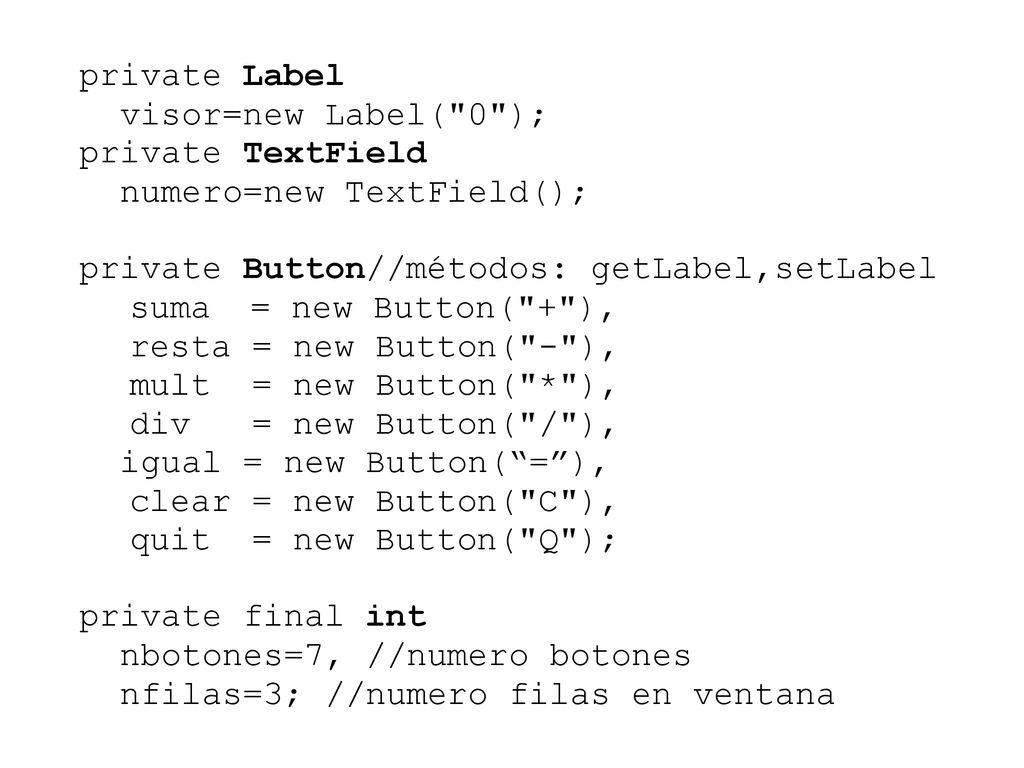This screenshot has width=1024, height=768.
Task: Click the numero=new TextField() line
Action: click(x=353, y=192)
